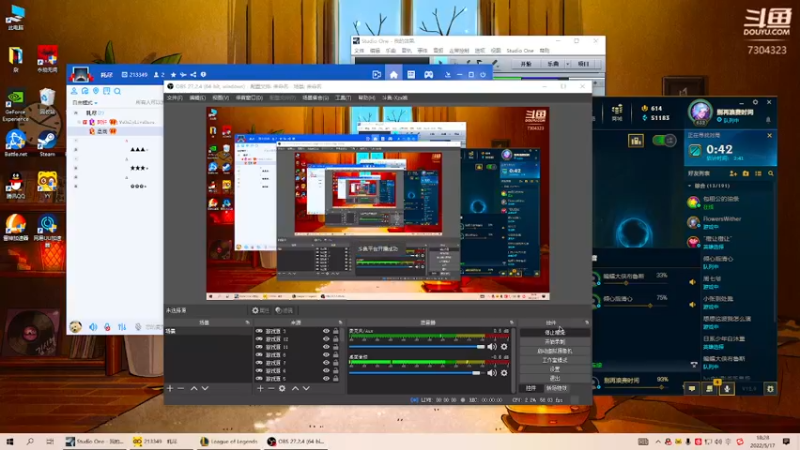Image resolution: width=800 pixels, height=450 pixels.
Task: Select the 场景 item in OBS scenes list
Action: (208, 331)
